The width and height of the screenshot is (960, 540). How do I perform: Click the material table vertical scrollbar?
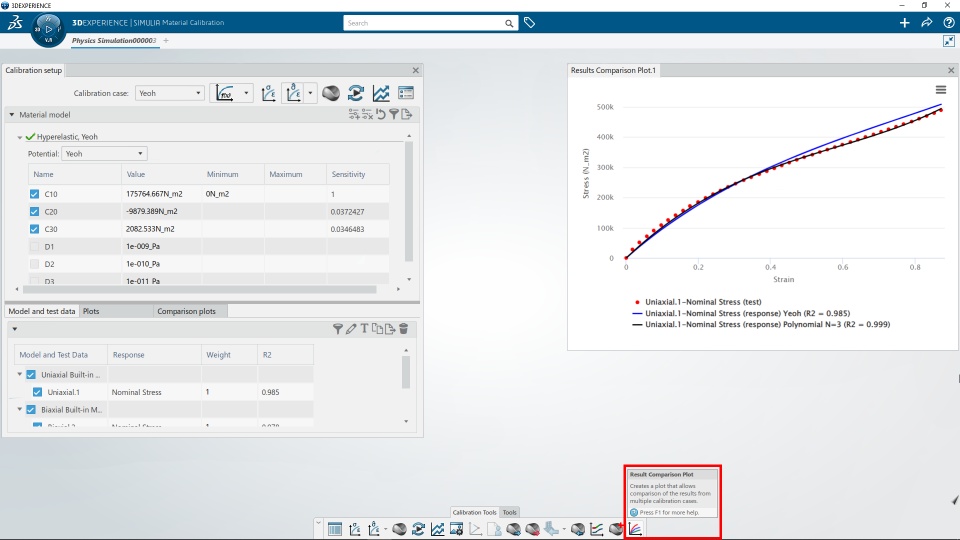click(x=409, y=201)
